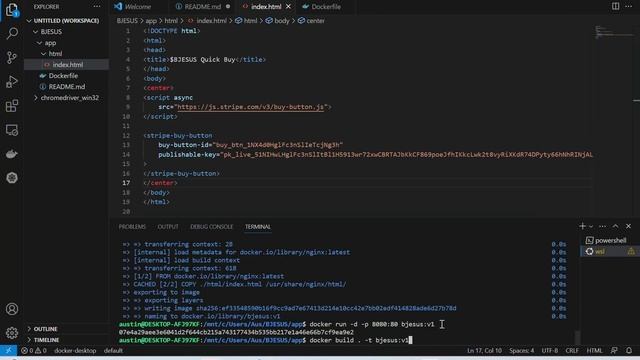Open the Remote Explorer view icon
The width and height of the screenshot is (640, 360).
tap(12, 130)
